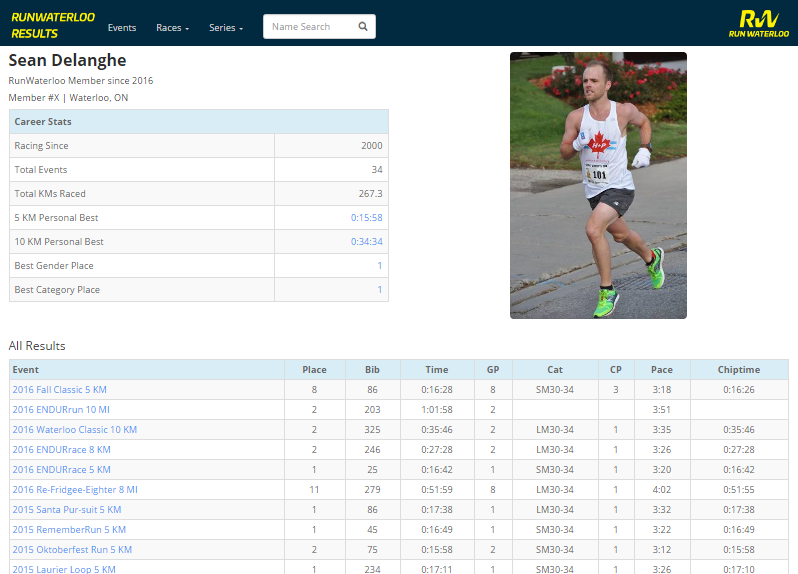This screenshot has height=574, width=798.
Task: Select pace 4:02 in Re-Fridgee-Eighter row
Action: pyautogui.click(x=662, y=490)
